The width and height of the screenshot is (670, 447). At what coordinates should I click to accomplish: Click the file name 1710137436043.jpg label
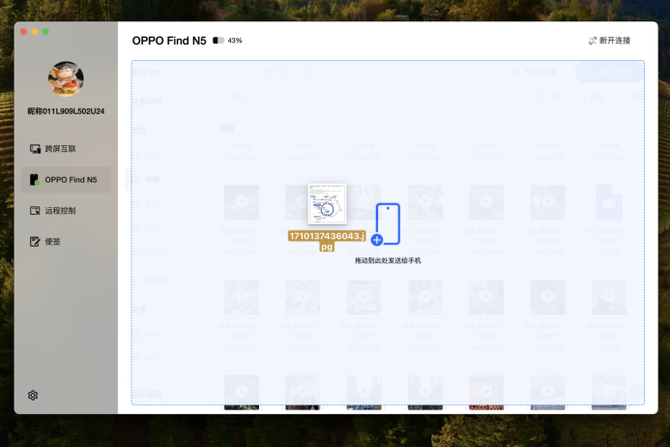coord(327,241)
